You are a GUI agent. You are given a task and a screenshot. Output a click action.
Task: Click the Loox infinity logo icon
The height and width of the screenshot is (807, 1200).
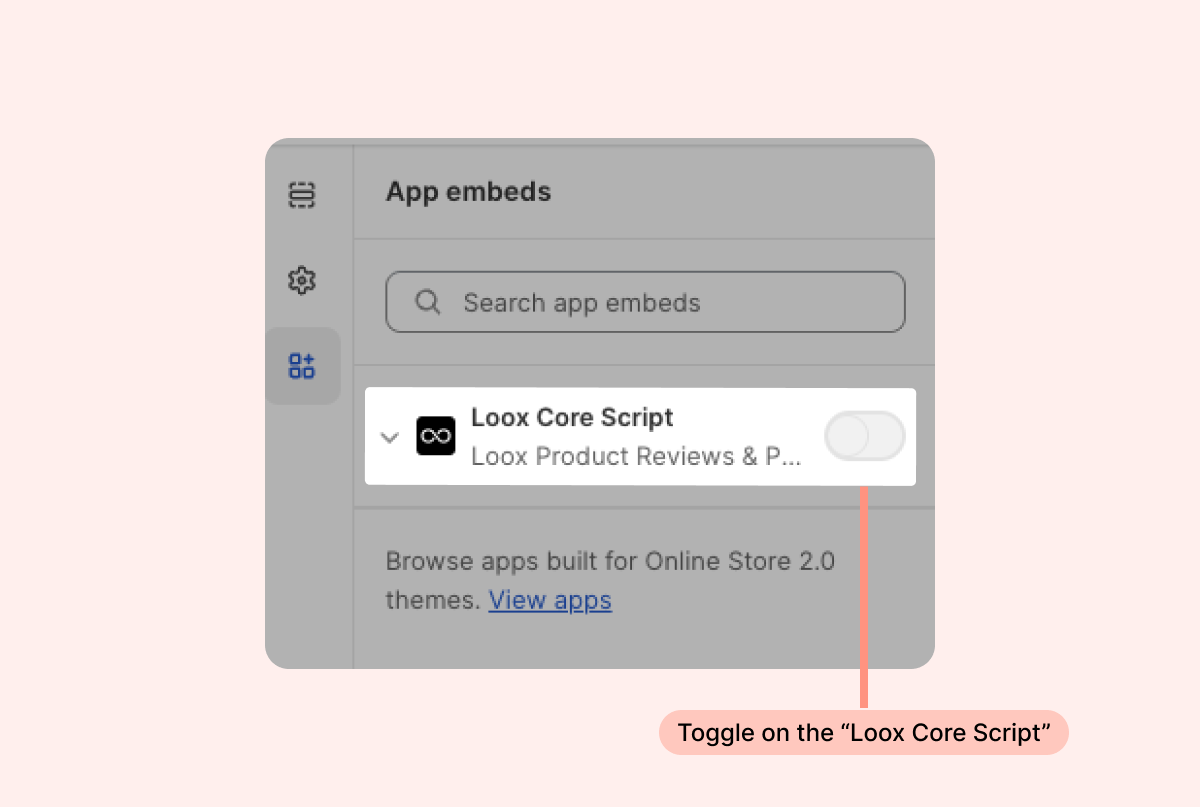click(x=436, y=436)
